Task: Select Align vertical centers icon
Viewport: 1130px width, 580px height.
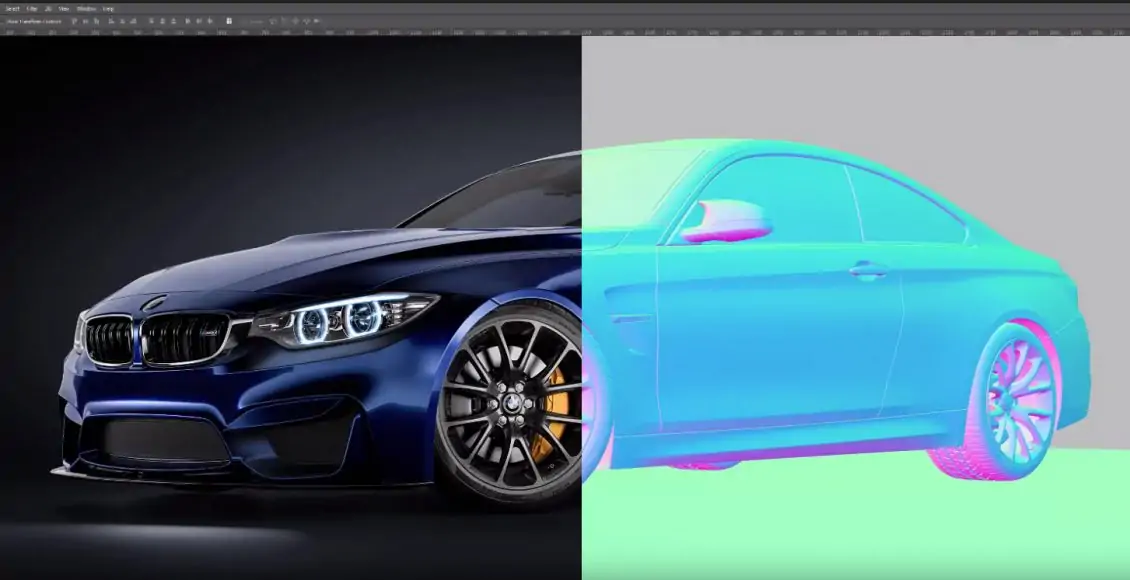Action: [86, 20]
